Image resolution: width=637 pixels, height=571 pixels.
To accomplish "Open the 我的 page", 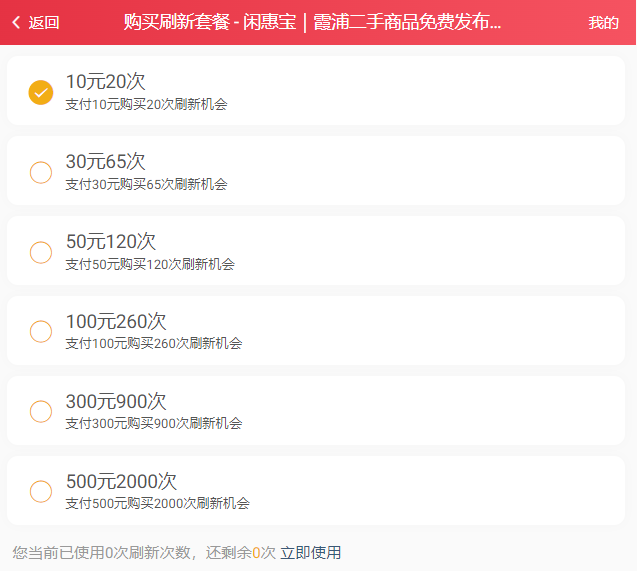I will coord(603,22).
